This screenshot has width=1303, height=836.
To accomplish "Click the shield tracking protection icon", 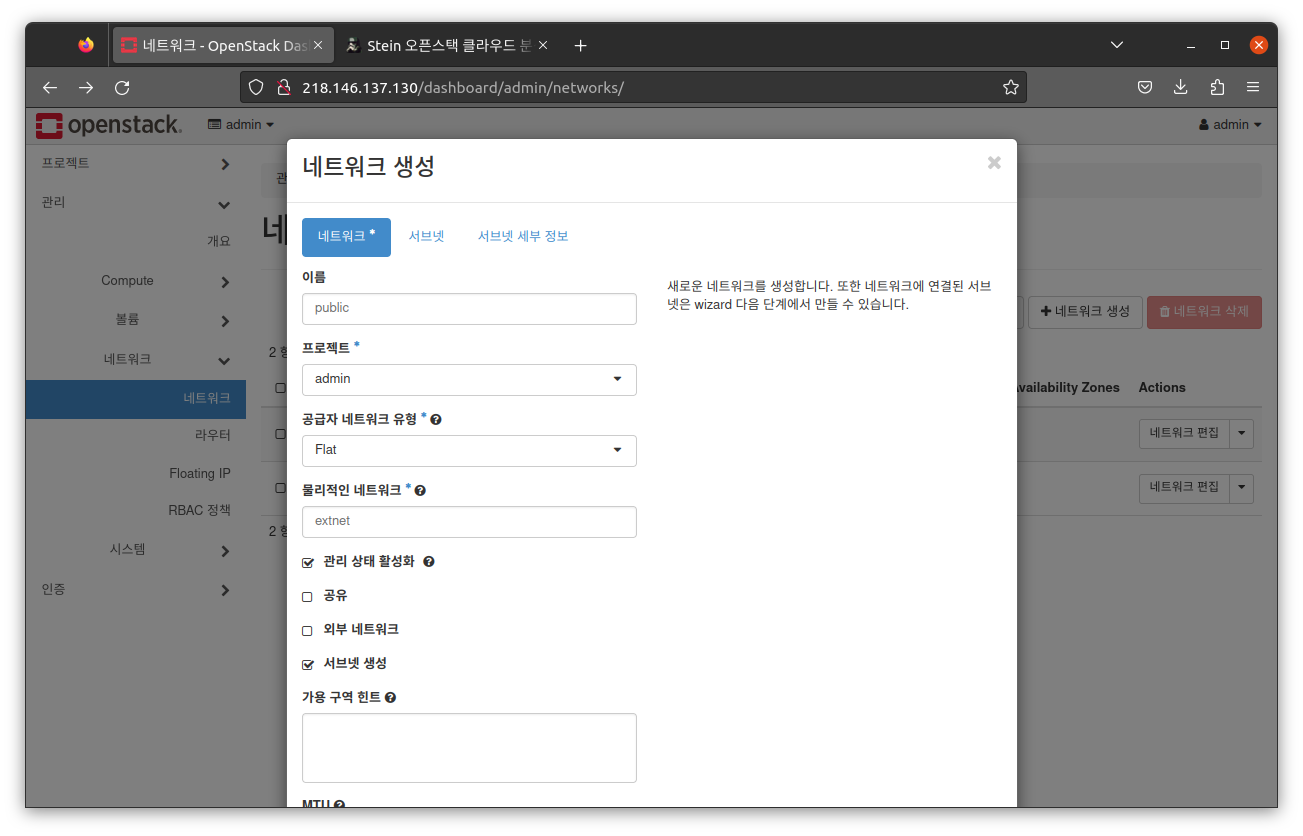I will [256, 87].
